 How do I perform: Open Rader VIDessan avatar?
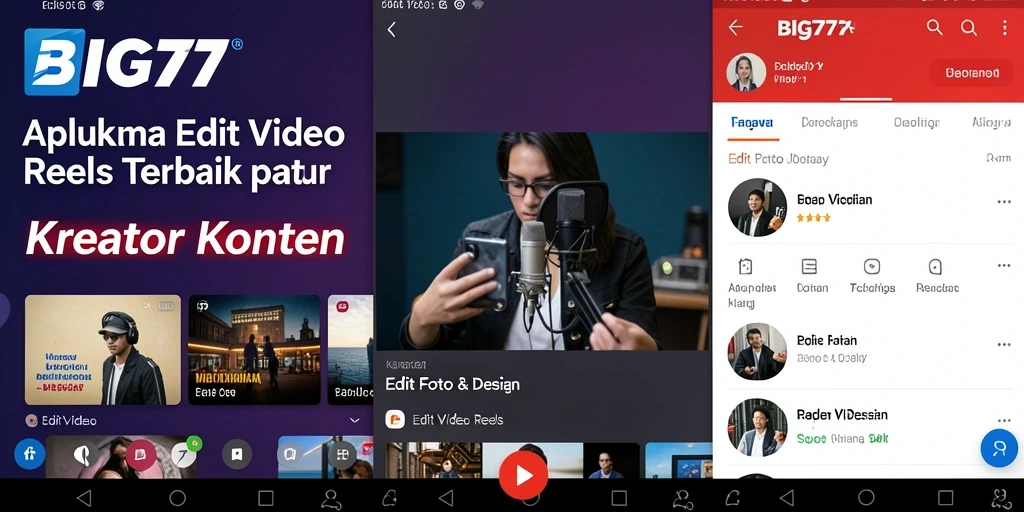758,427
